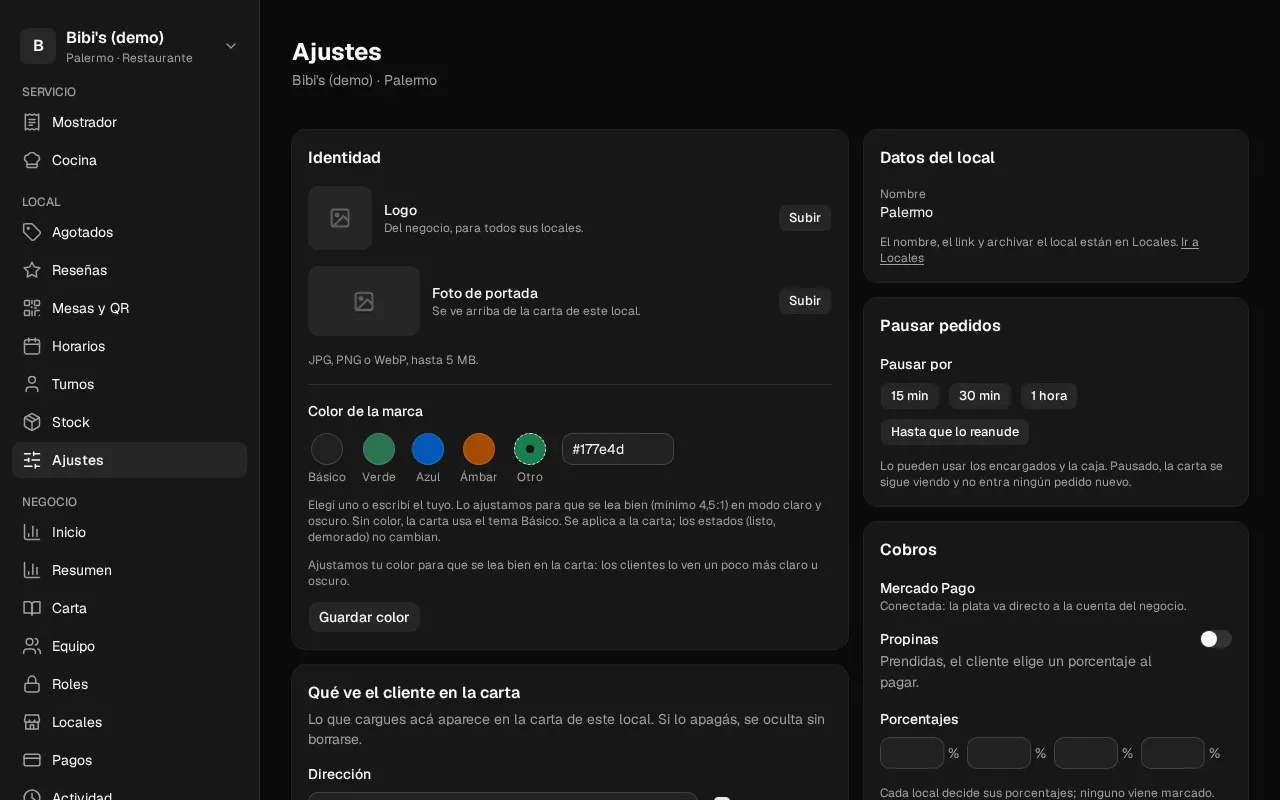This screenshot has width=1280, height=800.
Task: Navigate to Roles
Action: (129, 684)
